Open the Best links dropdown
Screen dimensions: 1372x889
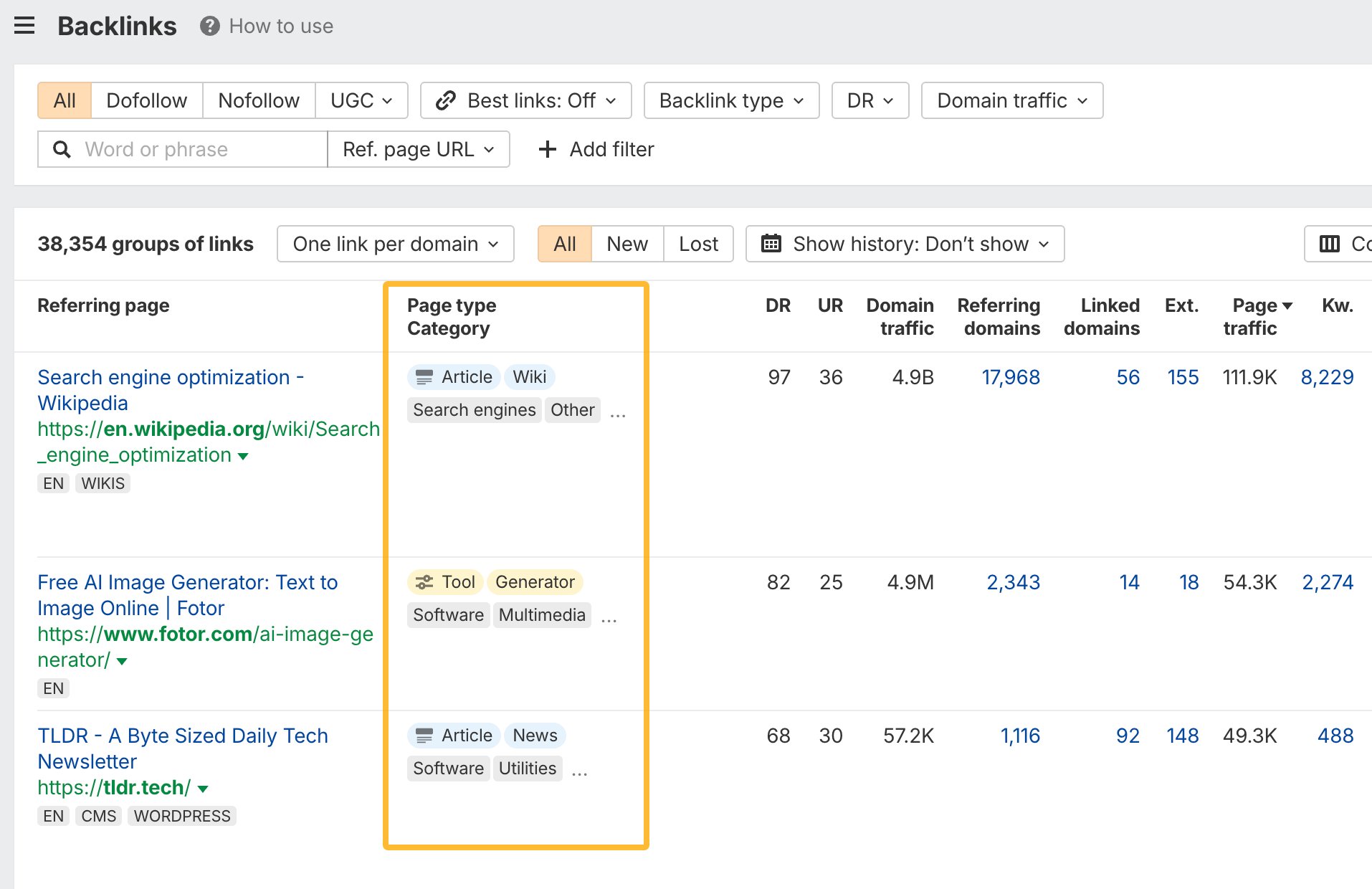[x=525, y=100]
